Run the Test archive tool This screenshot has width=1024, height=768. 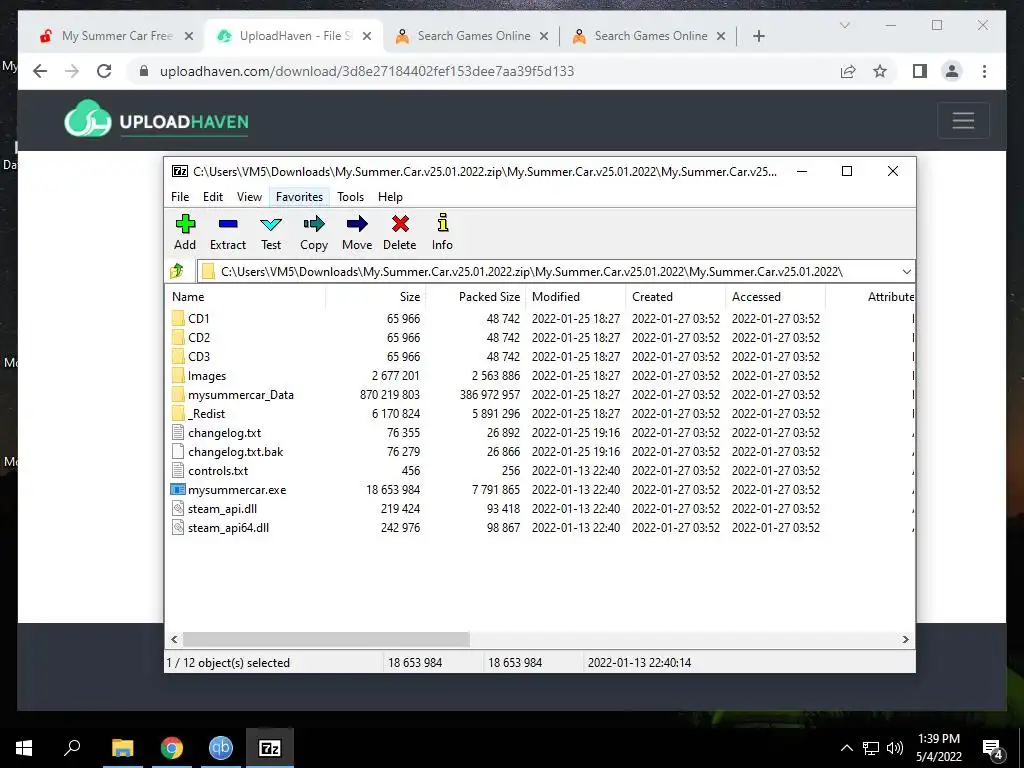[271, 225]
